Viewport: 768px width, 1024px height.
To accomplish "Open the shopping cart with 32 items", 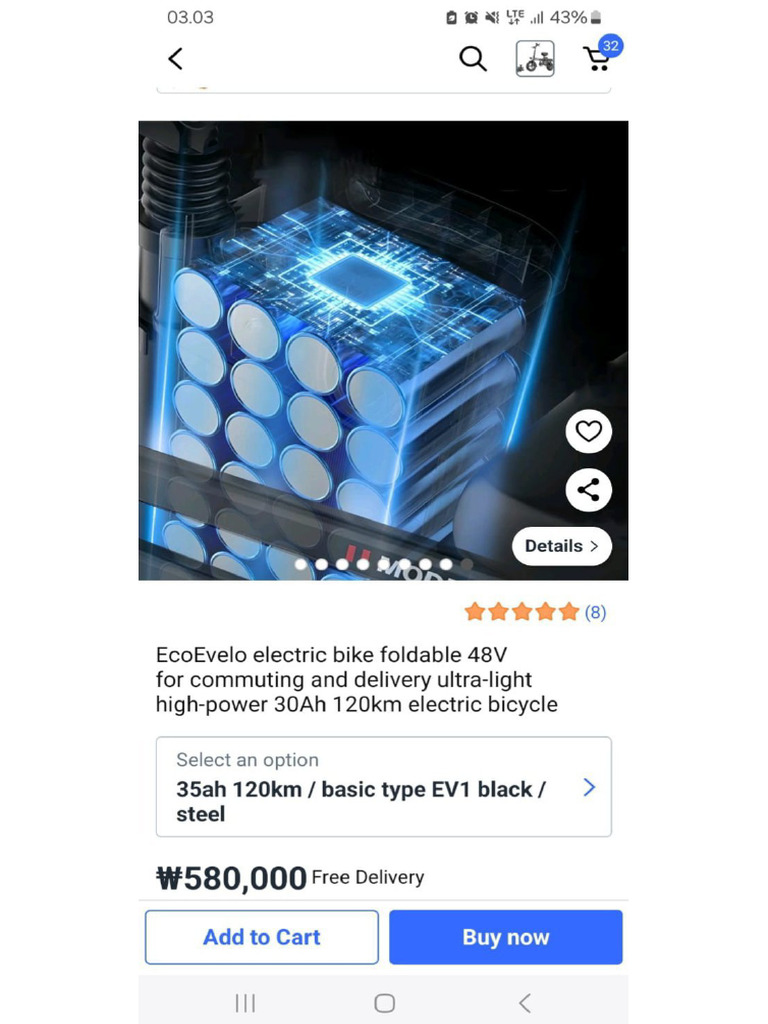I will click(x=596, y=60).
